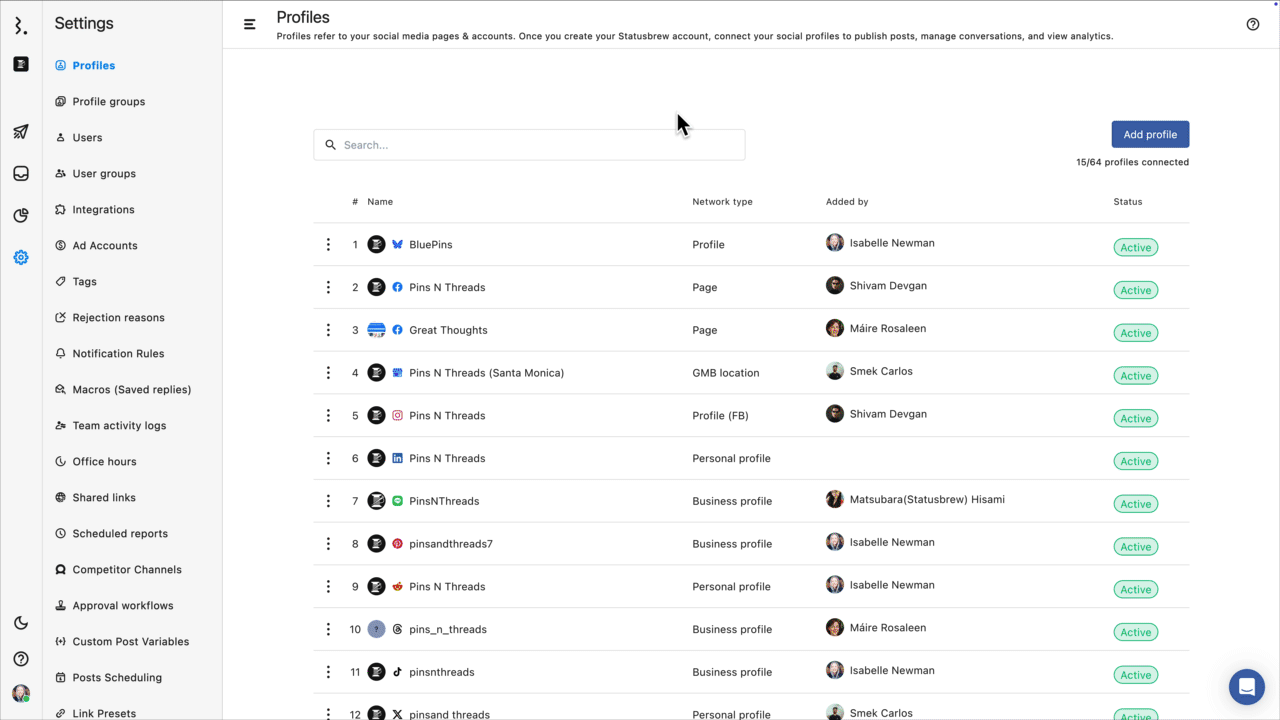This screenshot has width=1280, height=720.
Task: Click "Profile (FB)" network type cell
Action: (x=720, y=416)
